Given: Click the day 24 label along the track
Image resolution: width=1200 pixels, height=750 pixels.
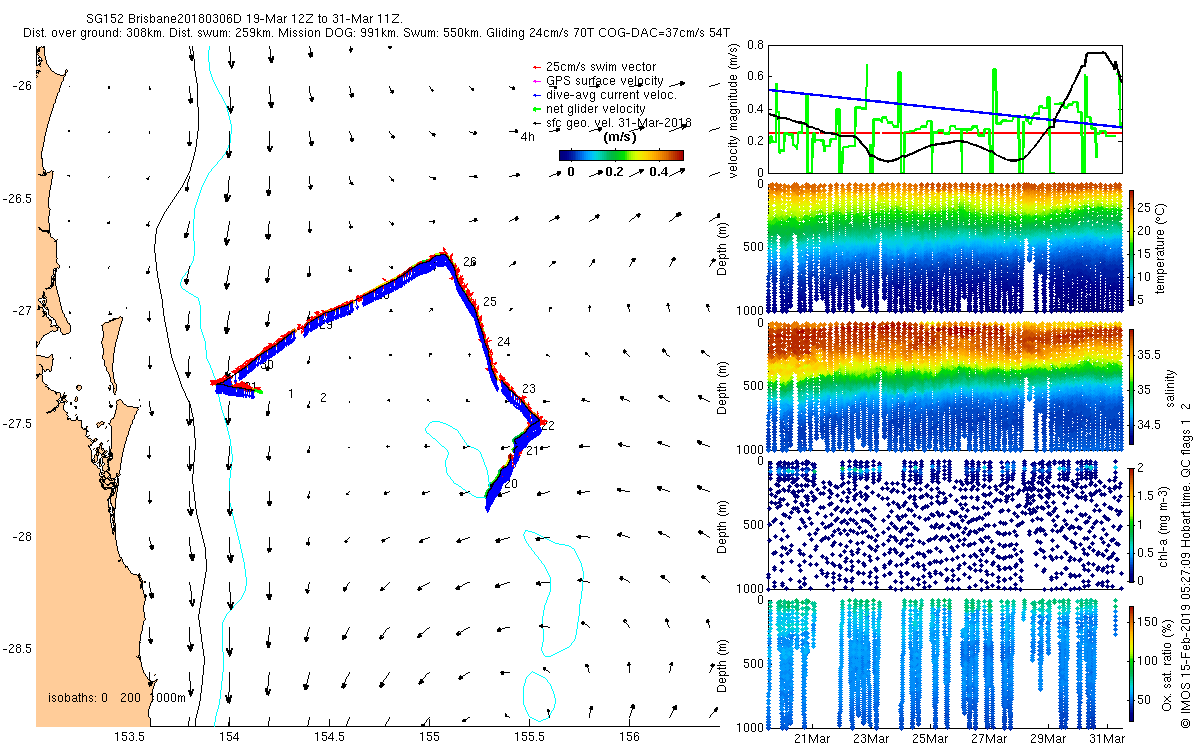Looking at the screenshot, I should coord(503,342).
